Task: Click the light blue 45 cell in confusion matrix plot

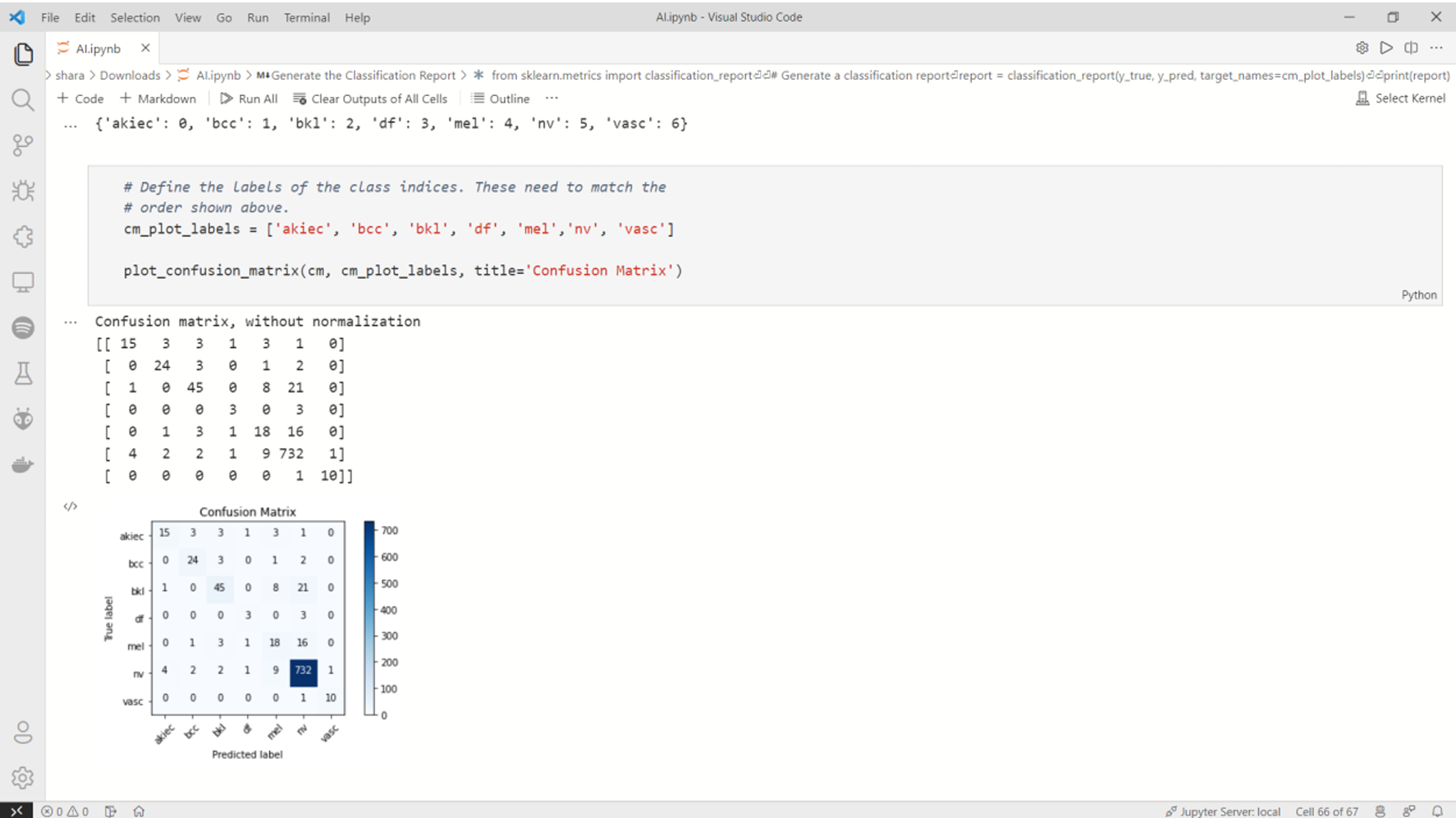Action: tap(220, 587)
